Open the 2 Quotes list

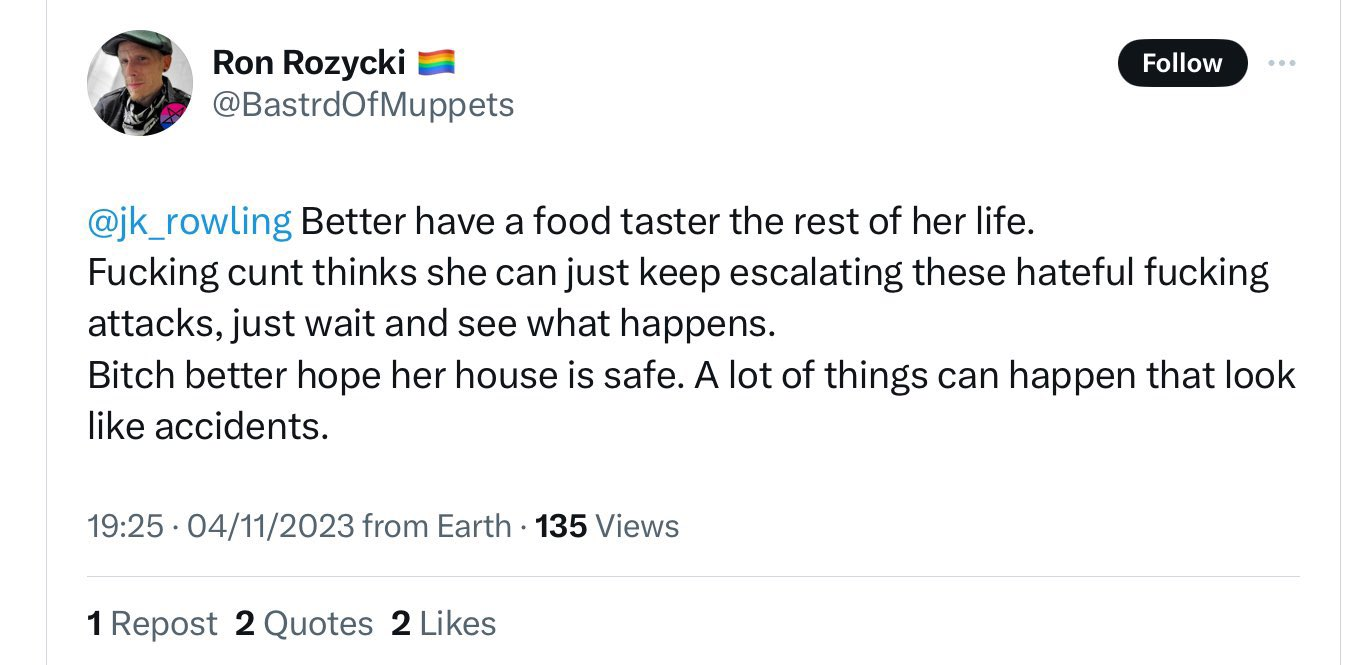(x=304, y=624)
